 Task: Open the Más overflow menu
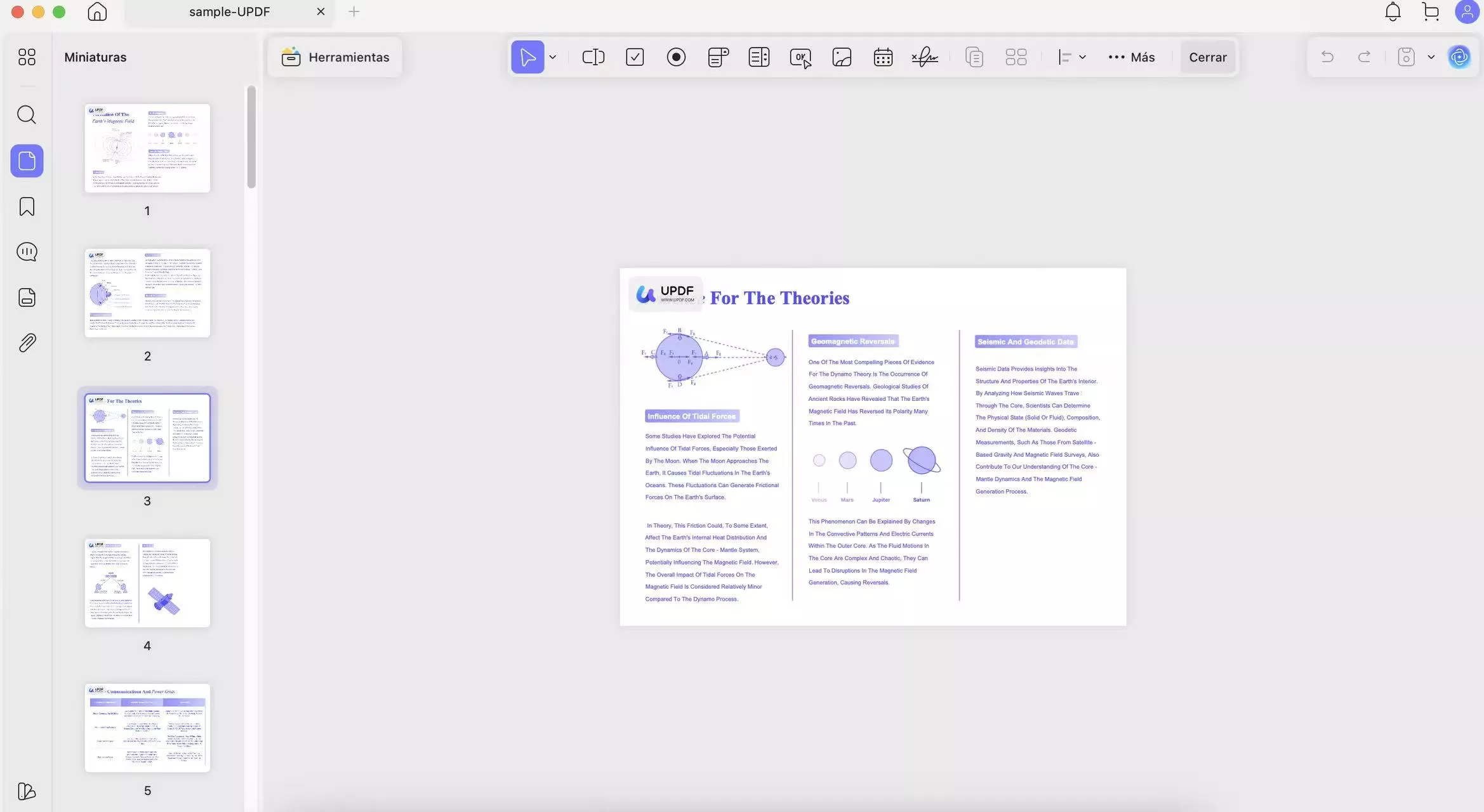coord(1131,57)
